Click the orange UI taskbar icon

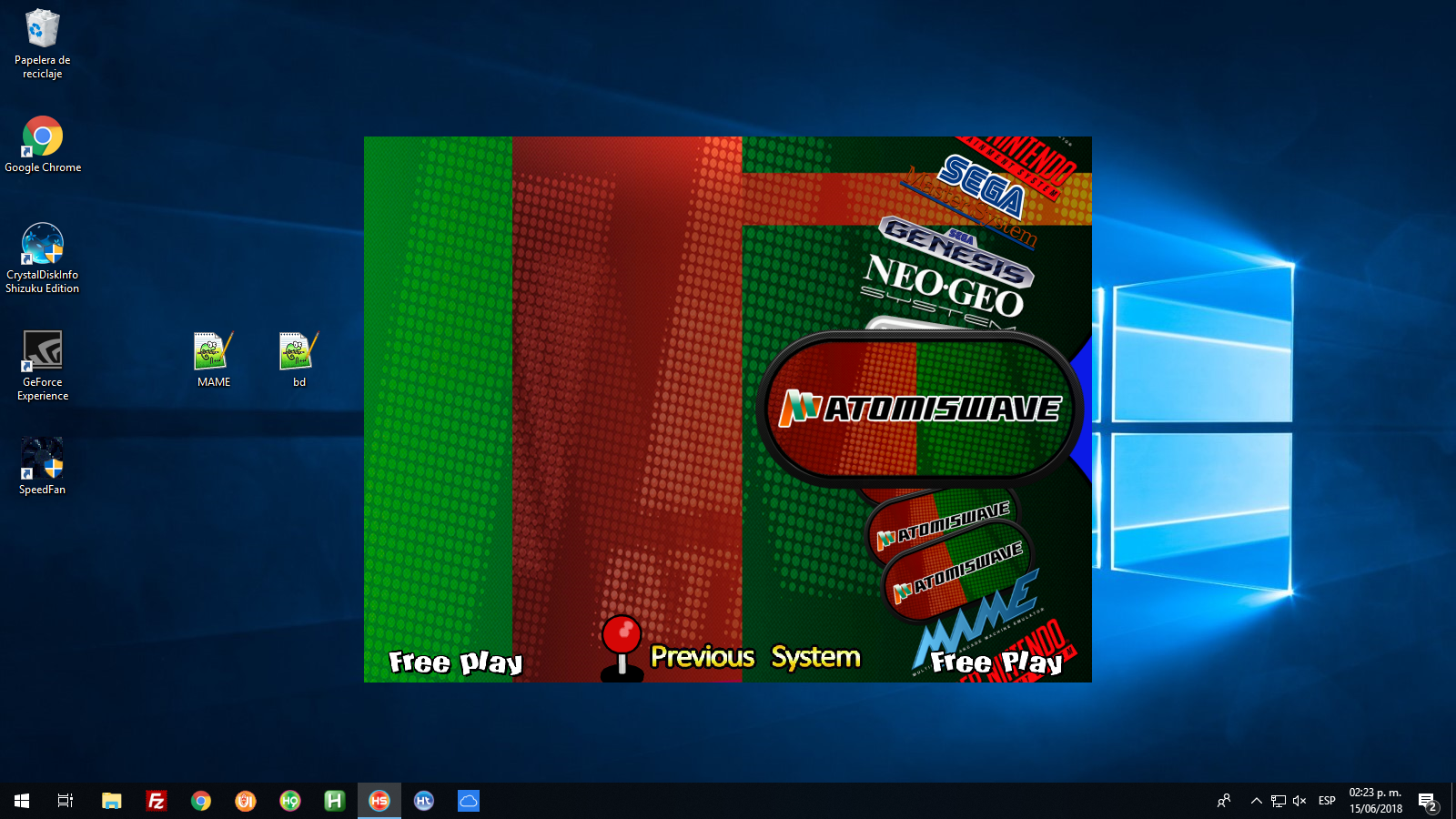[x=245, y=801]
